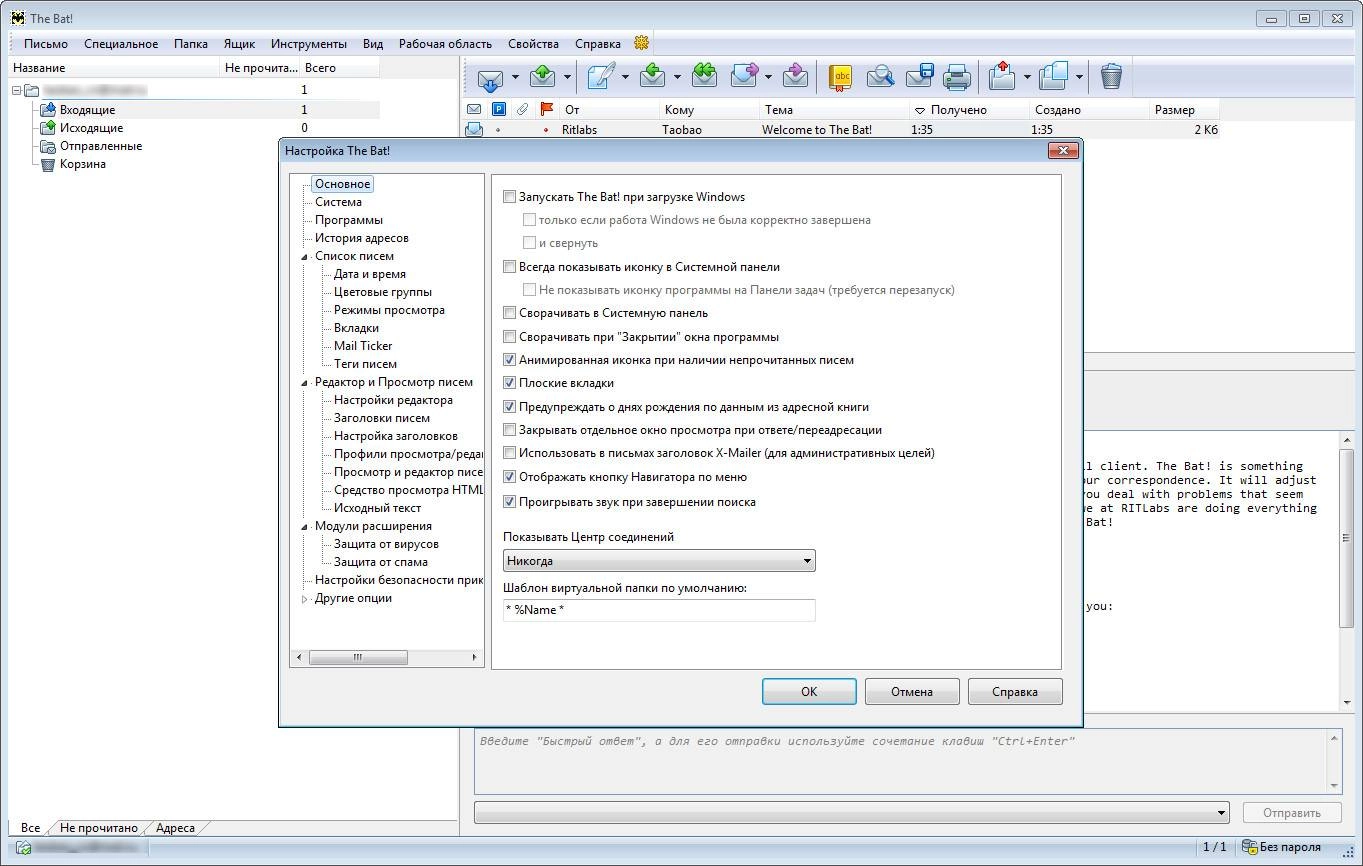Viewport: 1363px width, 866px height.
Task: Click the parked 'P' column header icon
Action: pyautogui.click(x=498, y=109)
